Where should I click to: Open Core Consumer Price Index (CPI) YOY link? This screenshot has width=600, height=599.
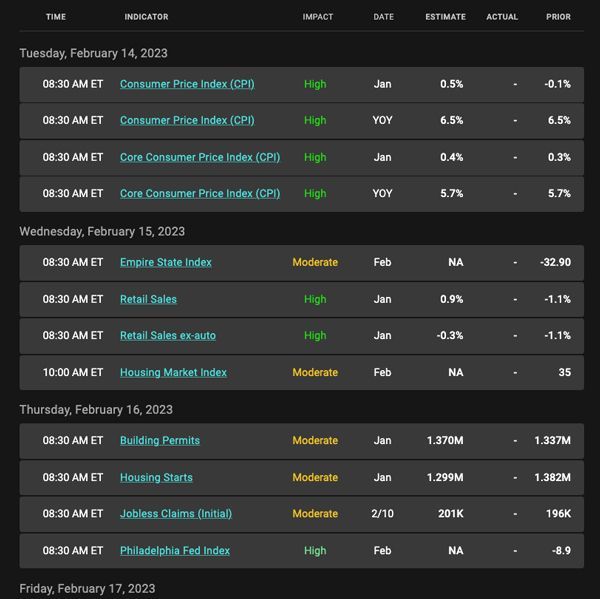pyautogui.click(x=200, y=194)
